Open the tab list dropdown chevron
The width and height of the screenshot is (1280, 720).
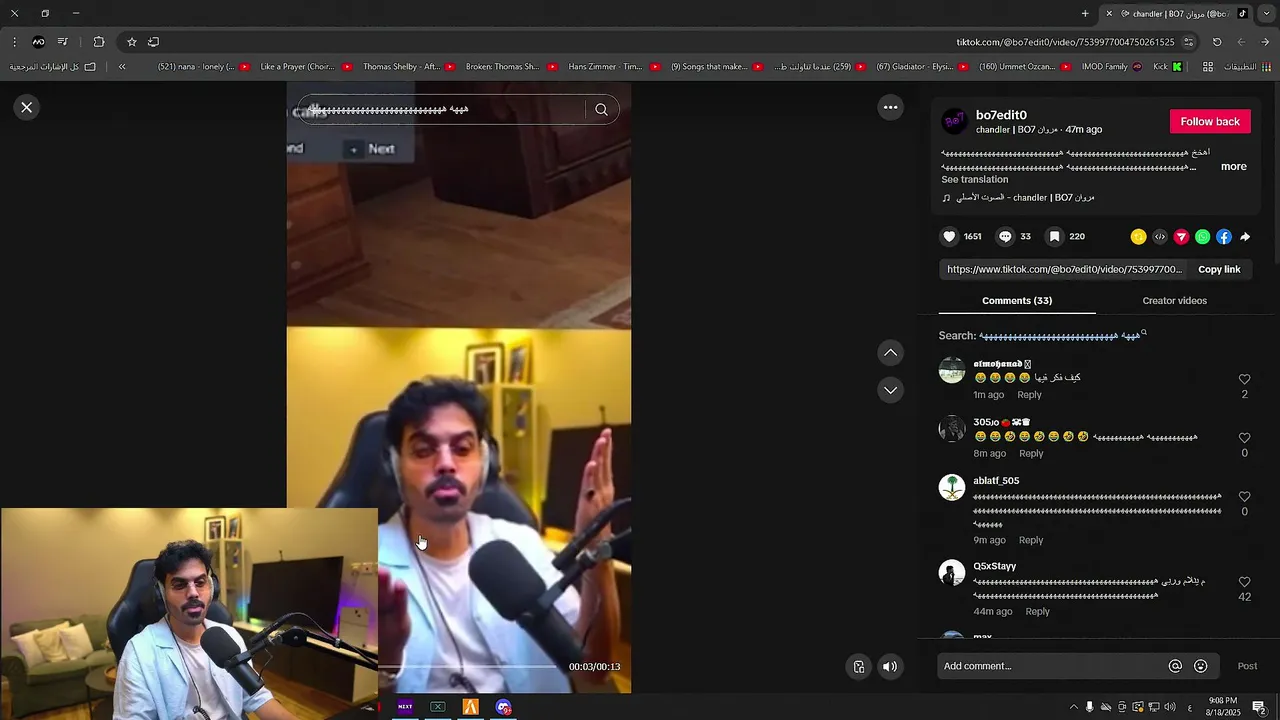[1266, 13]
